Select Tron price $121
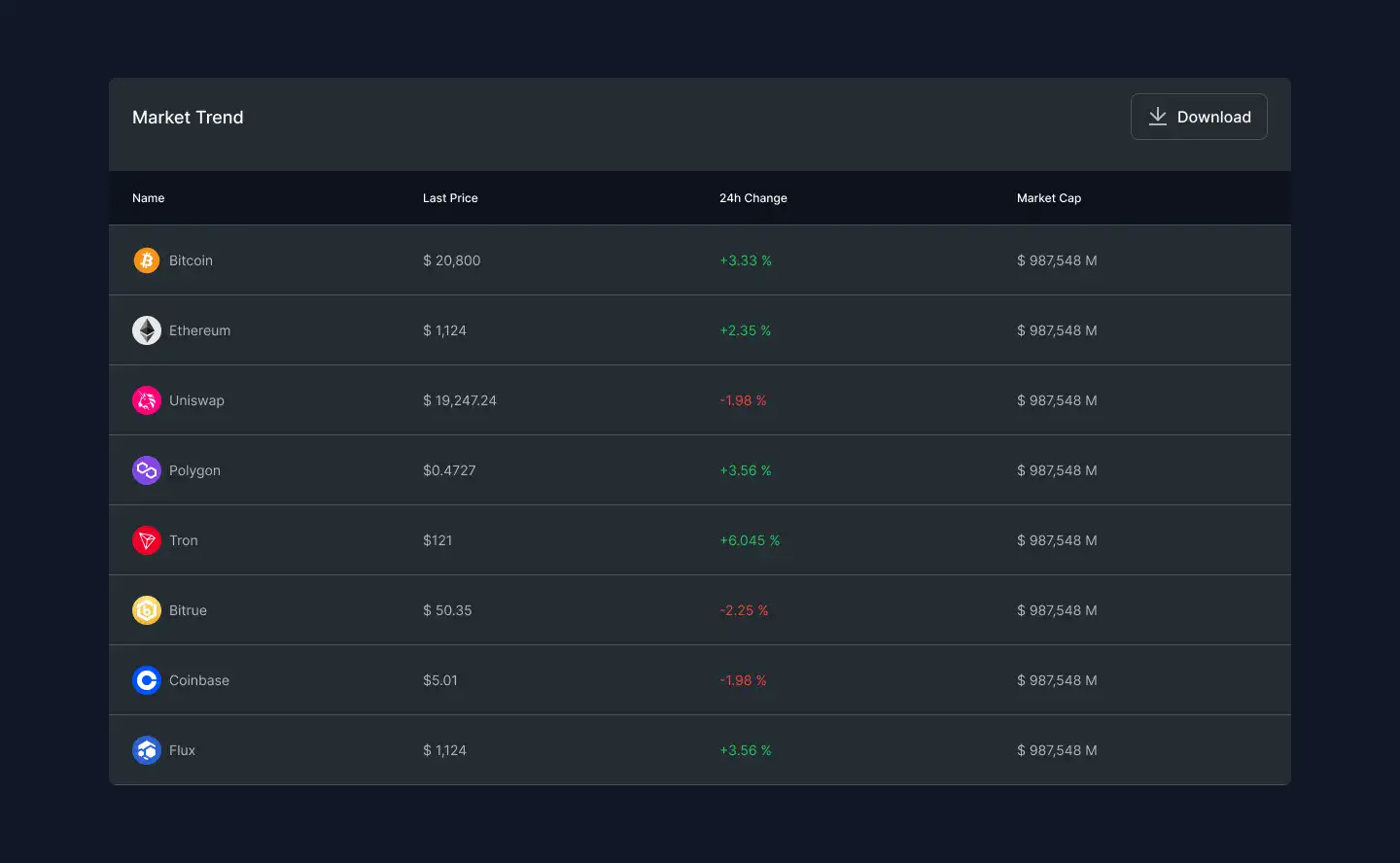Screen dimensions: 1400x863 pyautogui.click(x=437, y=540)
